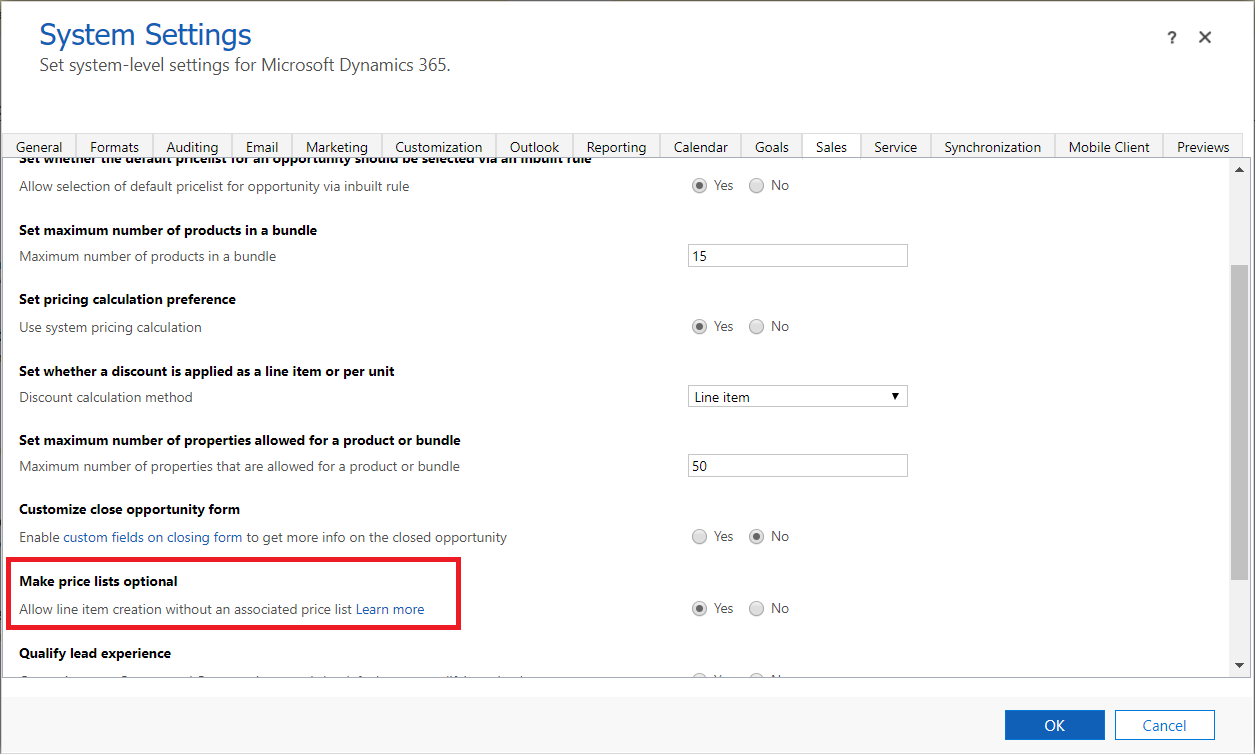The height and width of the screenshot is (755, 1255).
Task: Open the Email tab
Action: pyautogui.click(x=262, y=147)
